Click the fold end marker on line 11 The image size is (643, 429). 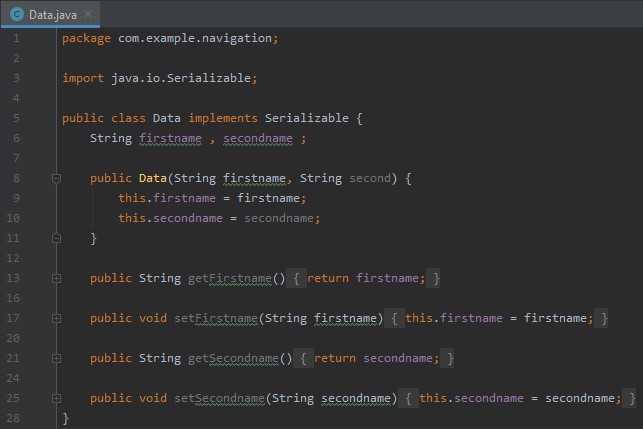click(57, 238)
